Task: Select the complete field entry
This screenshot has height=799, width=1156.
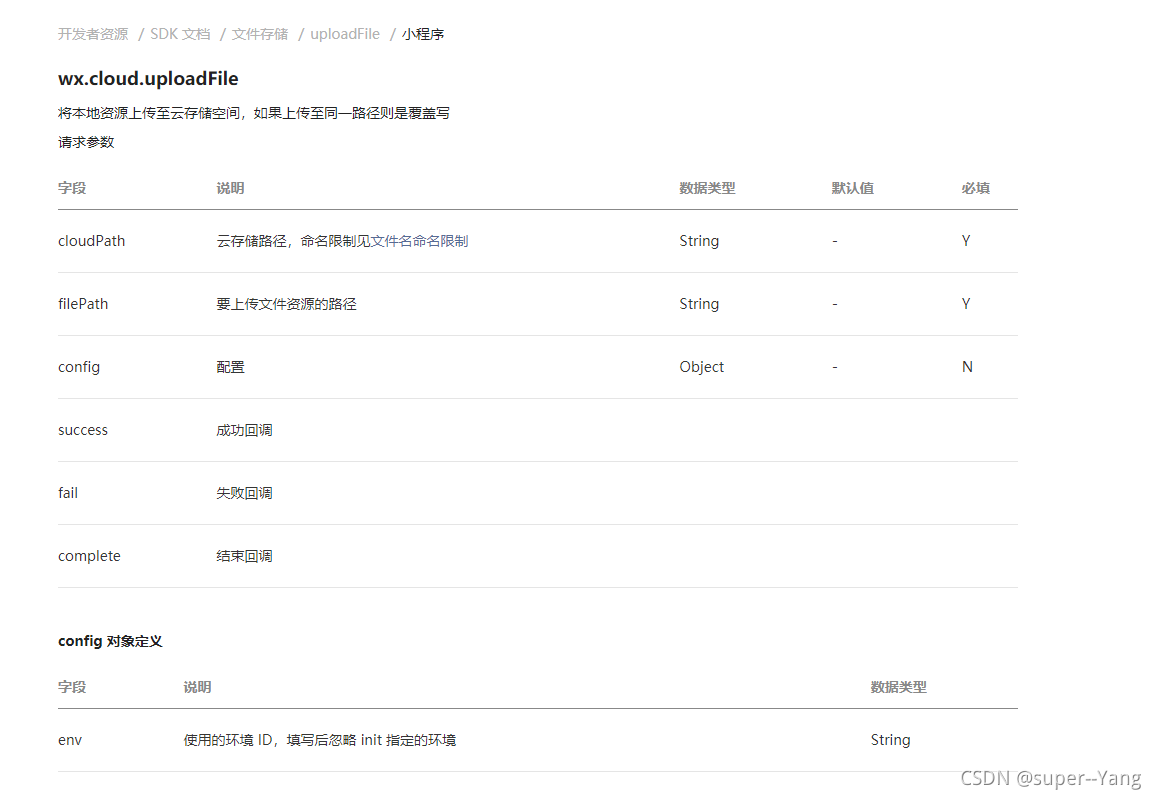Action: pos(89,555)
